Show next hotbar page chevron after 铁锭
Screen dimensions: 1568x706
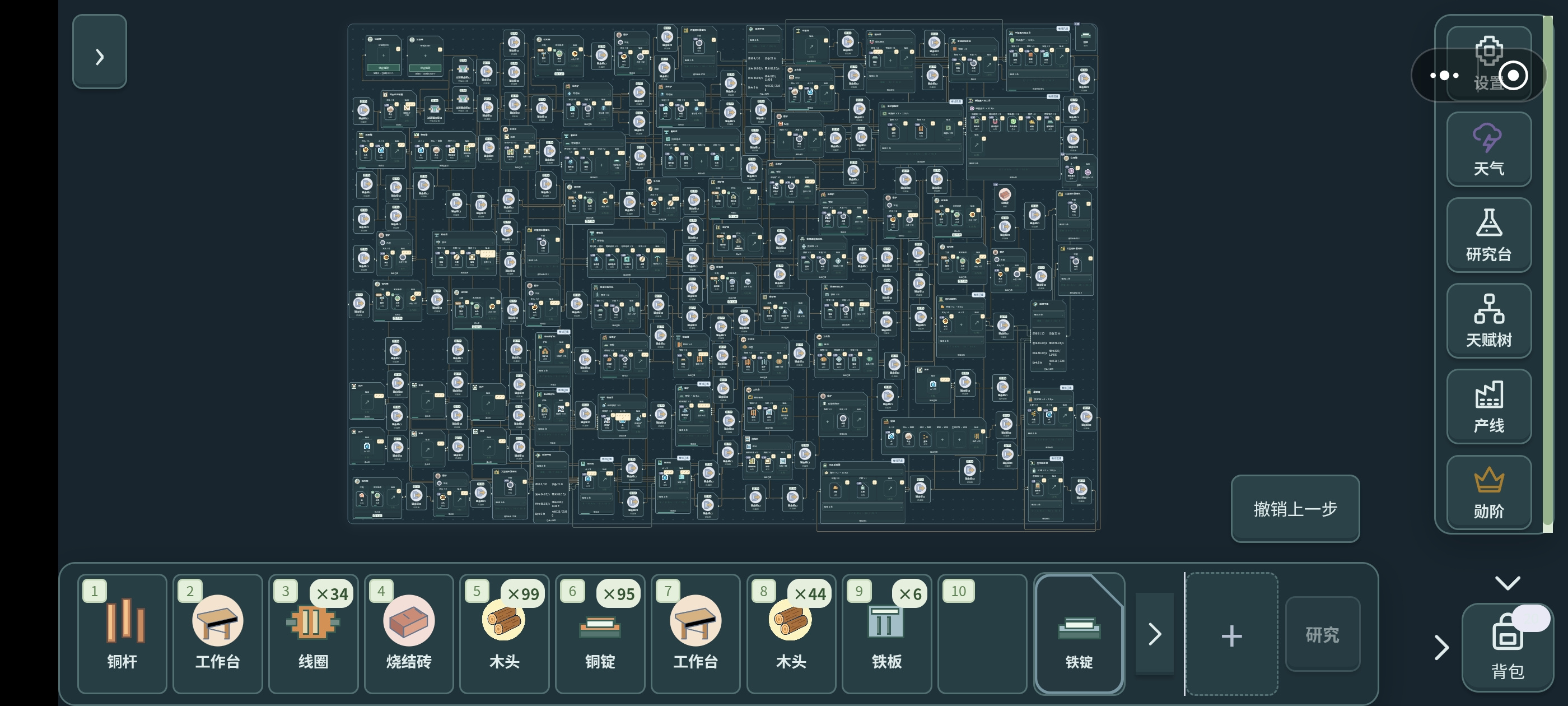1154,634
